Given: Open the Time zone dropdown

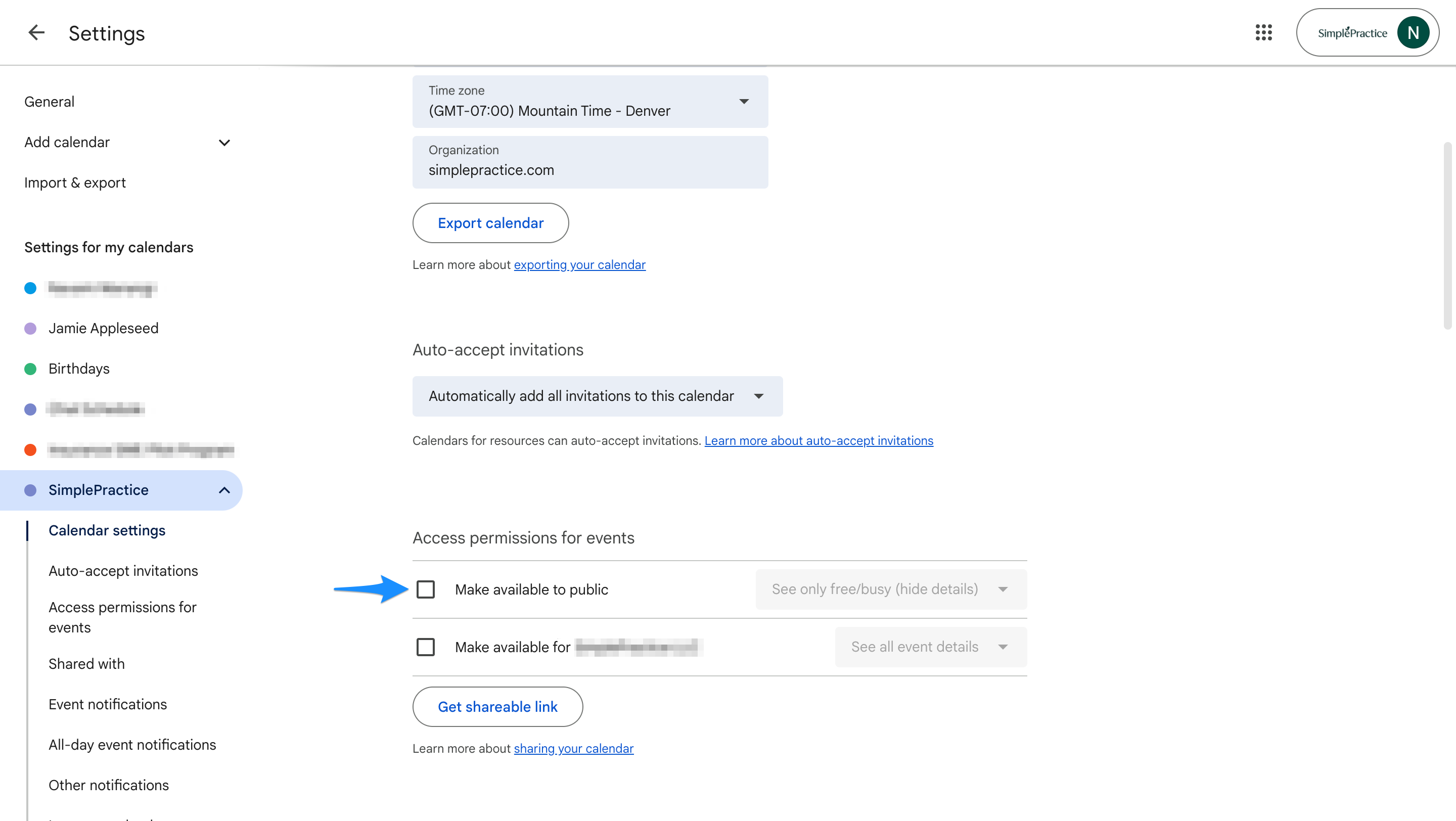Looking at the screenshot, I should tap(590, 102).
